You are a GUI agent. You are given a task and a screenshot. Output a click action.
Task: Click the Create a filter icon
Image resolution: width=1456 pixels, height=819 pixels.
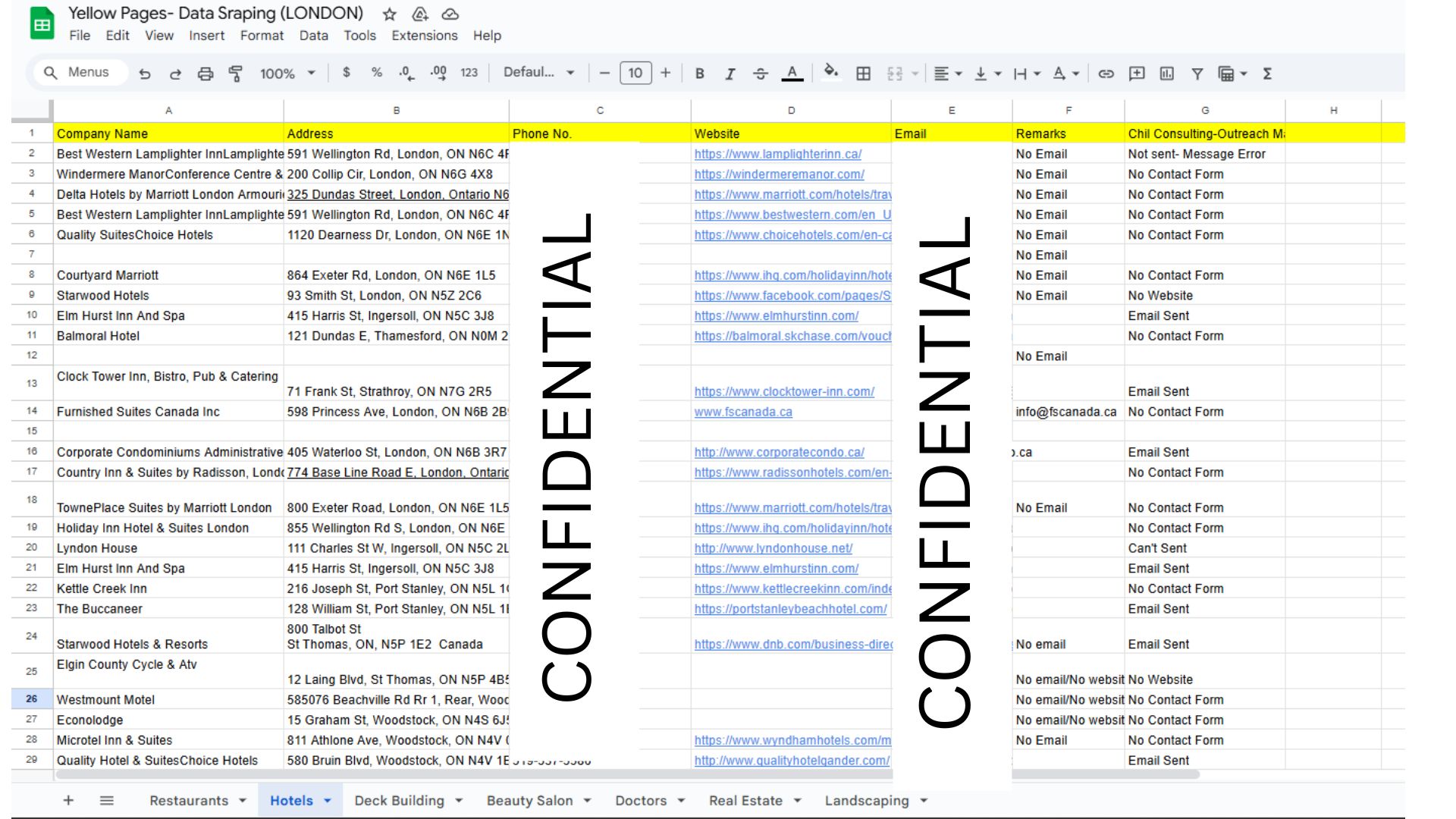[x=1197, y=74]
